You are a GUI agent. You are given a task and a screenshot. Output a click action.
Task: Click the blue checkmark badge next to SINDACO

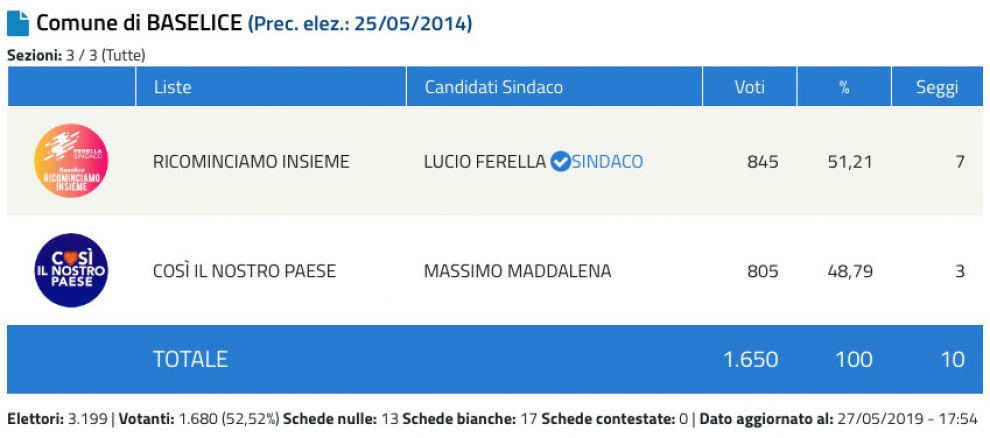[561, 161]
